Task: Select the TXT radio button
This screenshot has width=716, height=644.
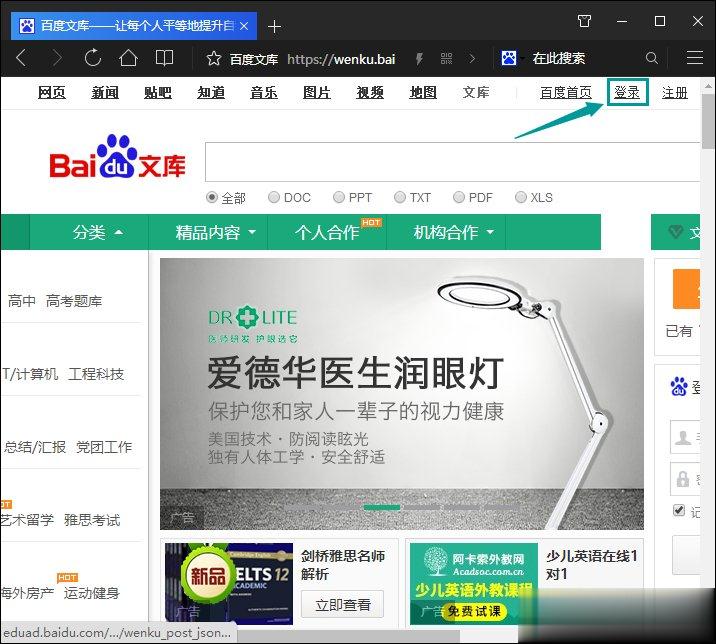Action: tap(400, 197)
